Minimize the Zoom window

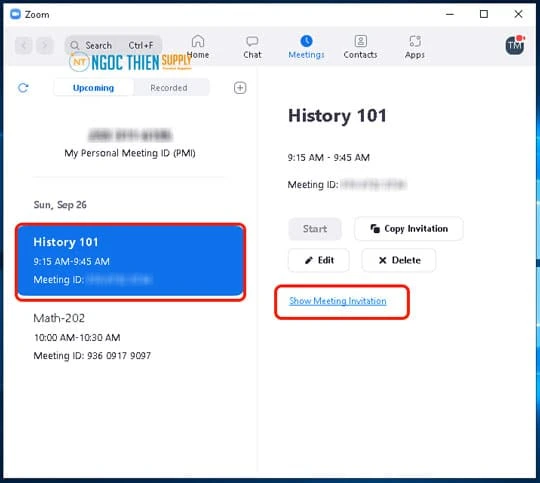pos(450,14)
